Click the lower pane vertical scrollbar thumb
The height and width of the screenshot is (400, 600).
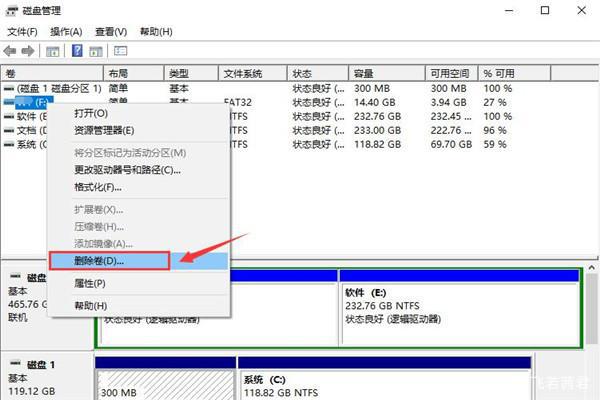click(x=592, y=308)
